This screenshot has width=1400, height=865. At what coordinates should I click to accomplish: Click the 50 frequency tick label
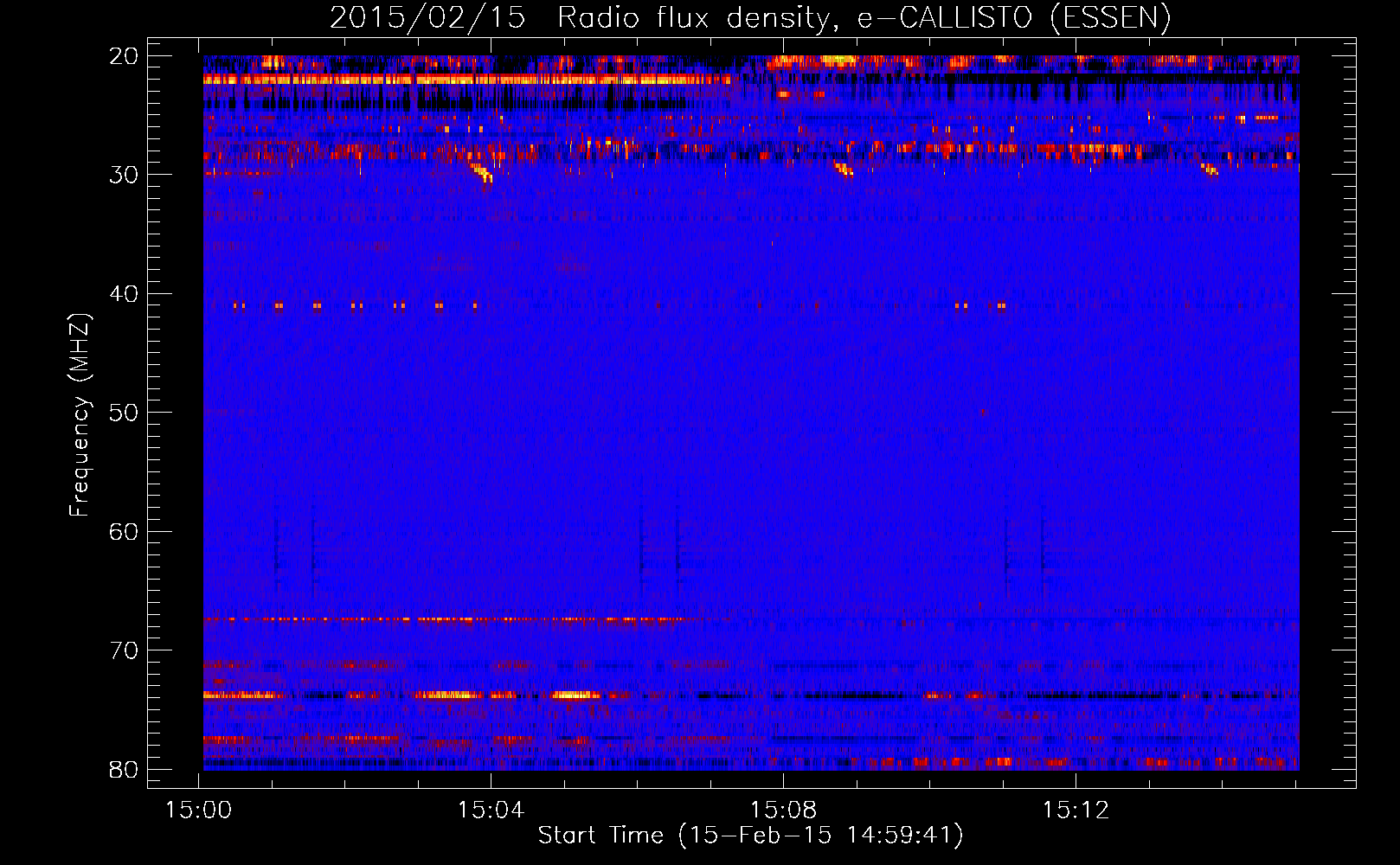point(124,413)
